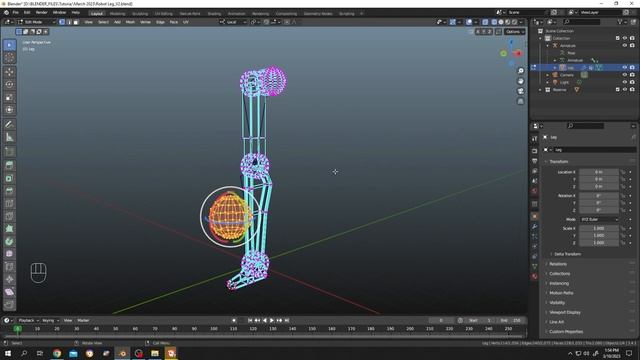The width and height of the screenshot is (640, 360).
Task: Toggle render camera icon for Armature
Action: 632,45
